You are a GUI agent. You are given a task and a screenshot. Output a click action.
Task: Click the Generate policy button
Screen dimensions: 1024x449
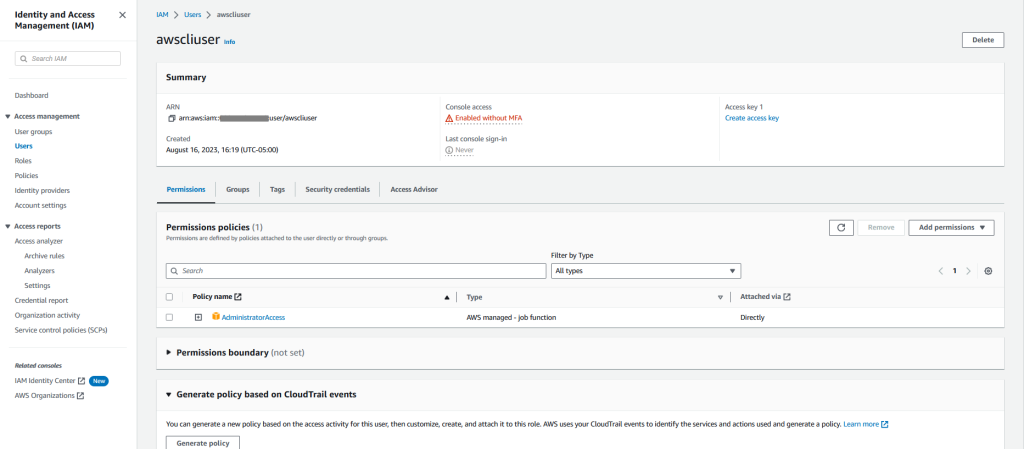pos(203,443)
